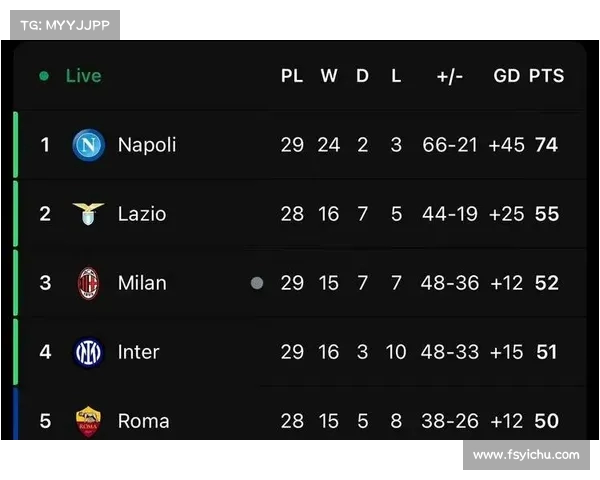Click the W wins column header

(x=329, y=76)
